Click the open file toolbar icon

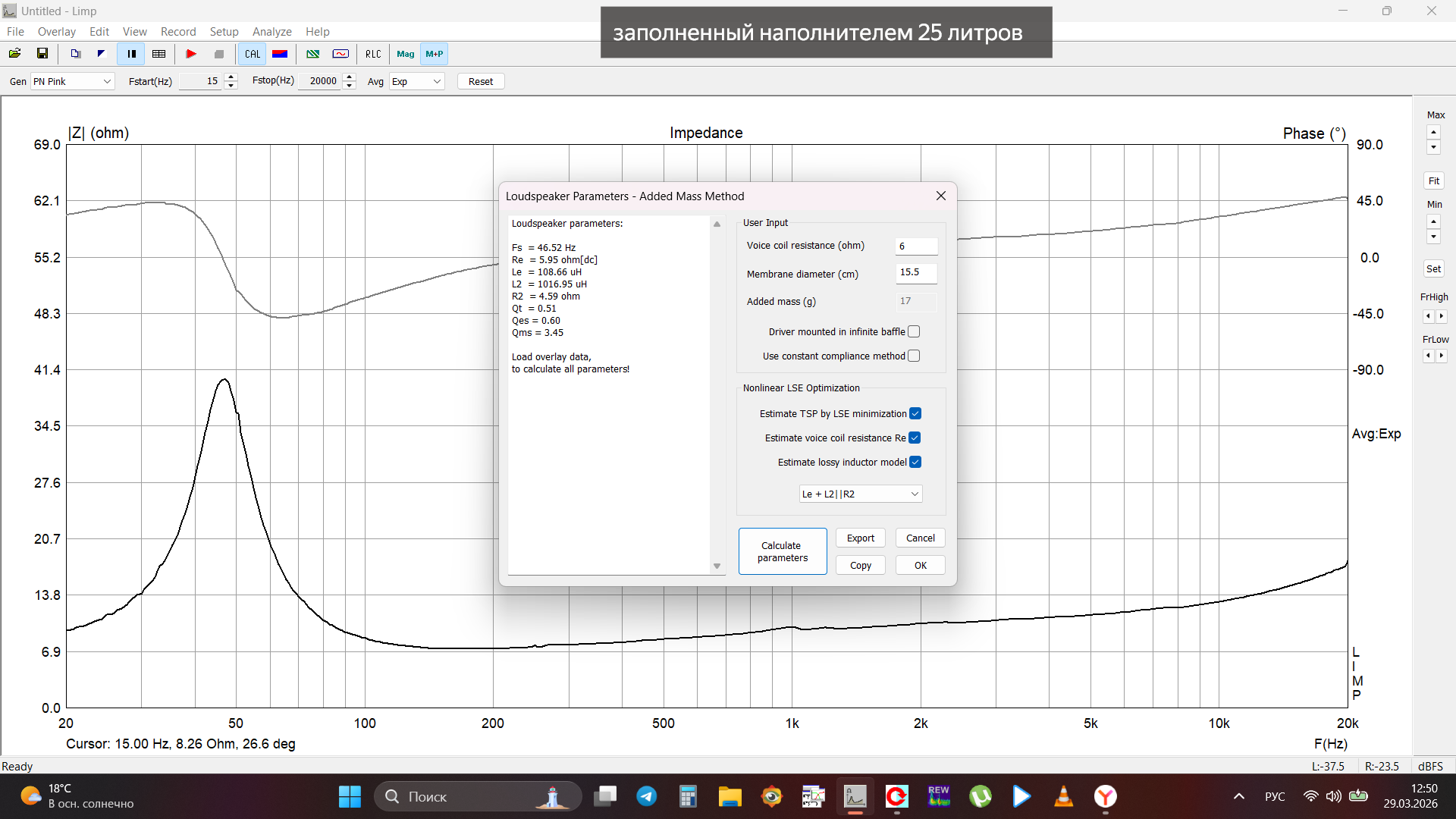tap(14, 54)
